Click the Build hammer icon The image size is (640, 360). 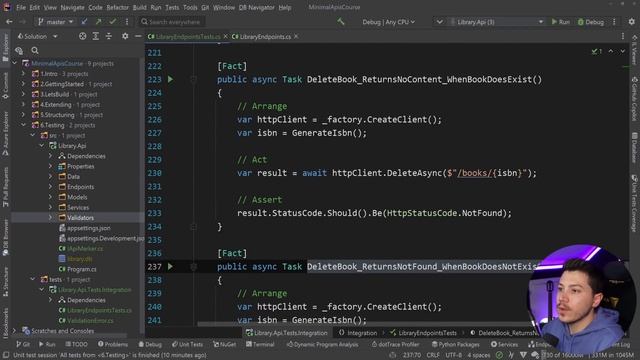pyautogui.click(x=341, y=22)
